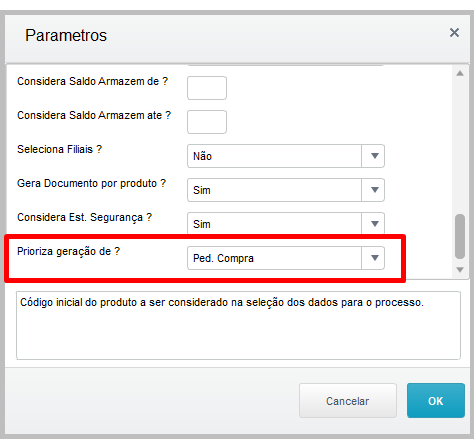This screenshot has height=442, width=474.
Task: Open the Seleciona Filiais dropdown arrow
Action: [x=374, y=156]
